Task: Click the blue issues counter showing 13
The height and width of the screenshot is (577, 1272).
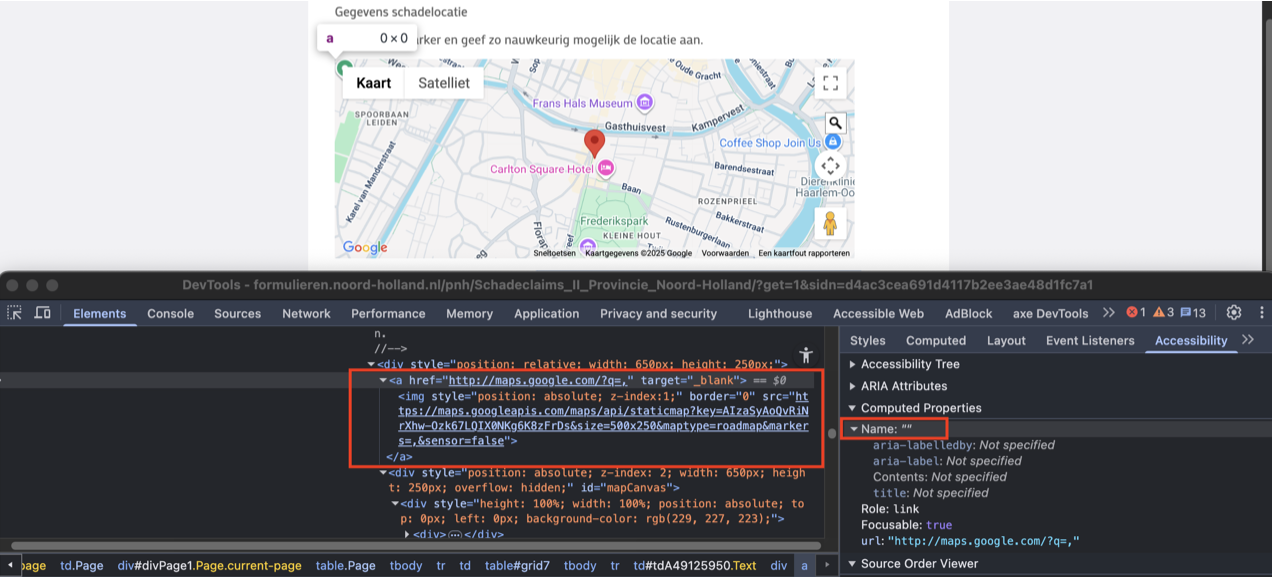Action: 1193,313
